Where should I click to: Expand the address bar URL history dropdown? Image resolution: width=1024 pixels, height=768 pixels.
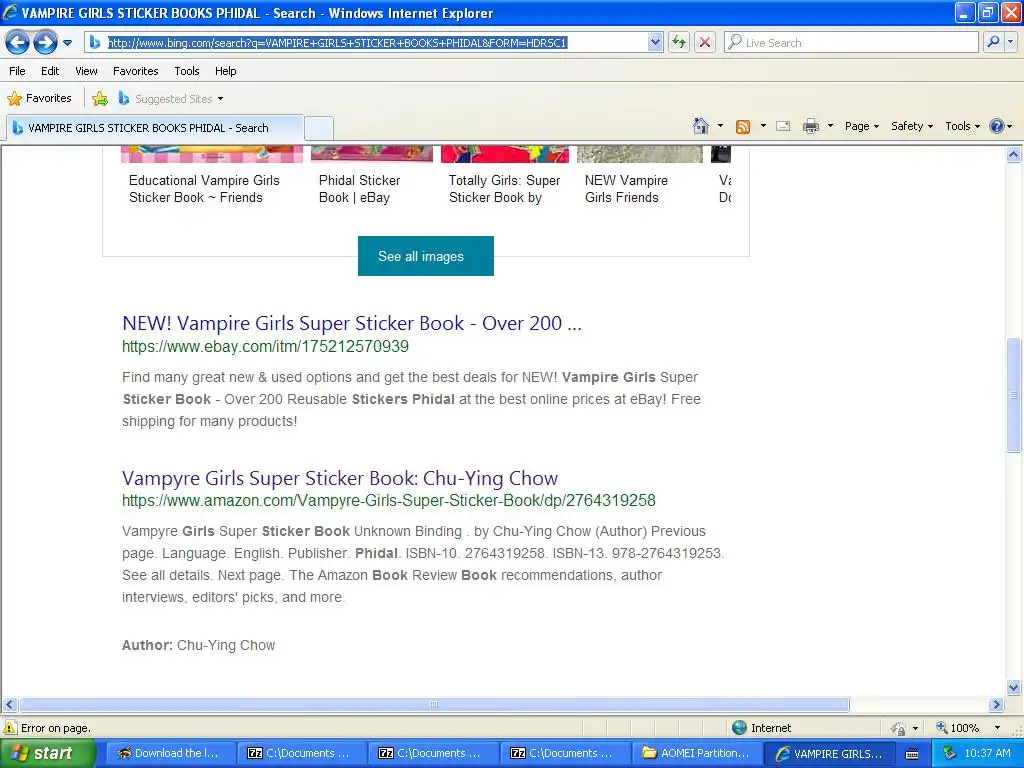coord(655,42)
